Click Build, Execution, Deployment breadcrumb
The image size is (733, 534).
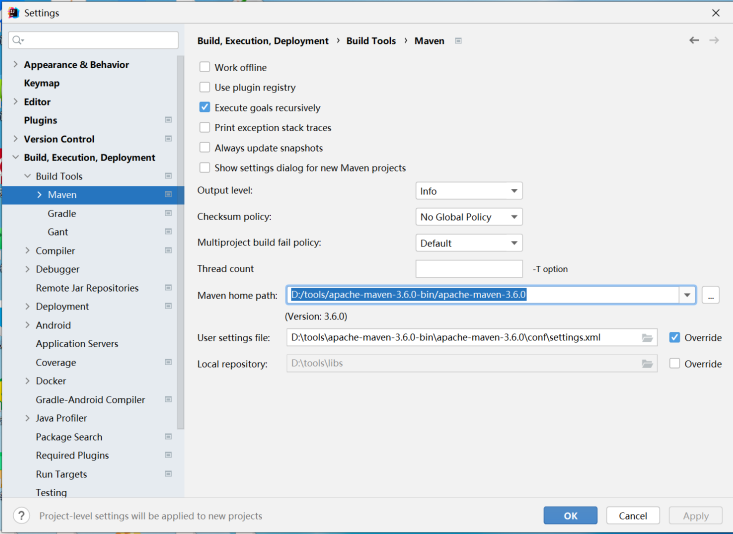coord(263,41)
